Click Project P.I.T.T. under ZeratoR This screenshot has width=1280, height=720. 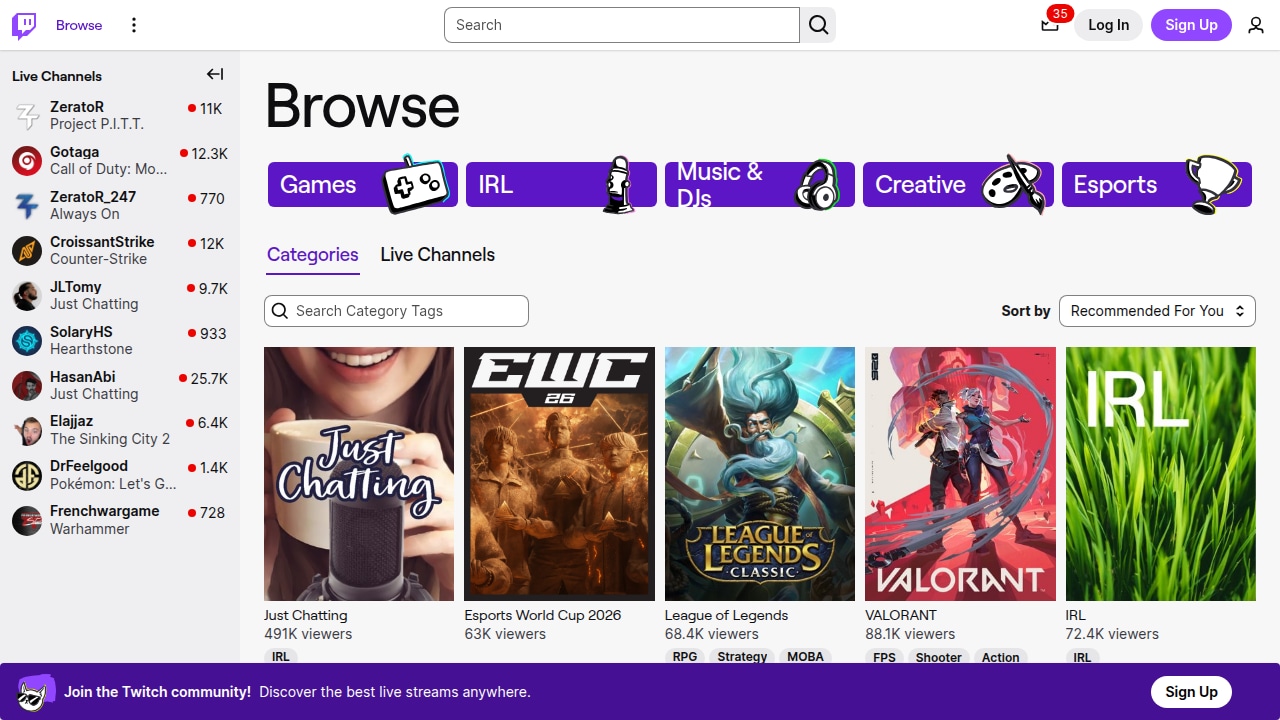(97, 124)
